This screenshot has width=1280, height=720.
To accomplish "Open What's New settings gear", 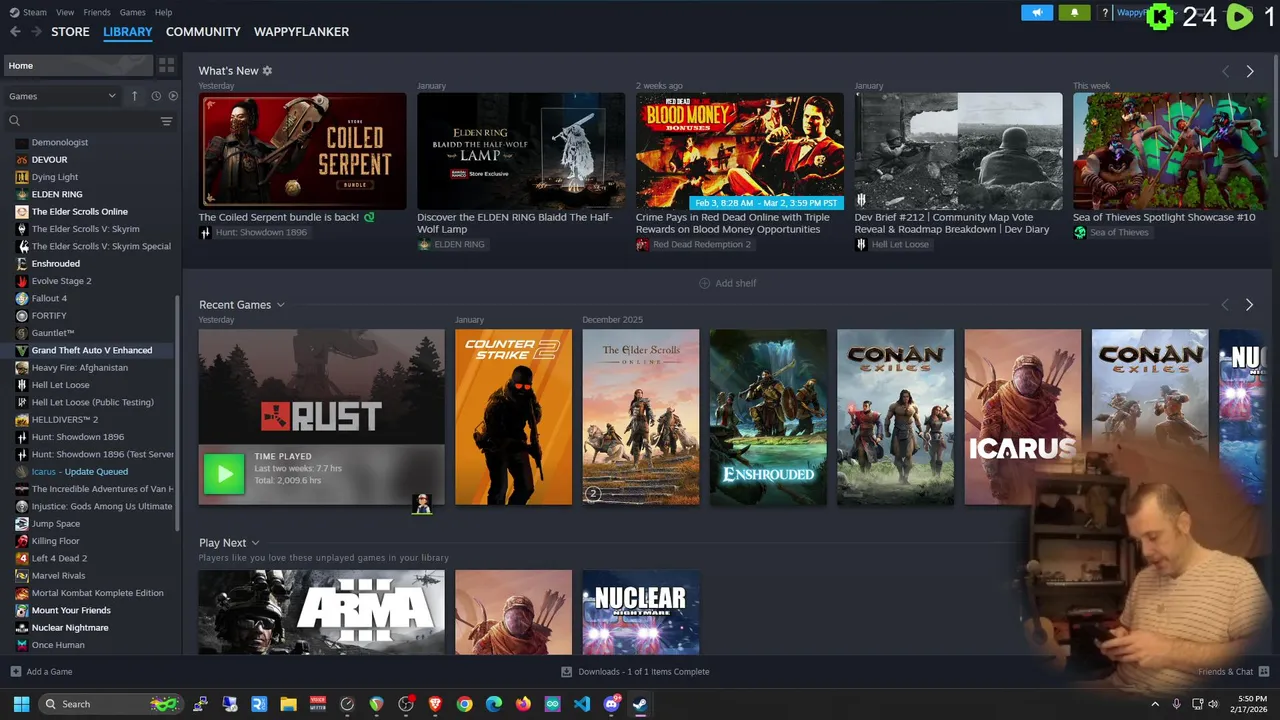I will 267,71.
